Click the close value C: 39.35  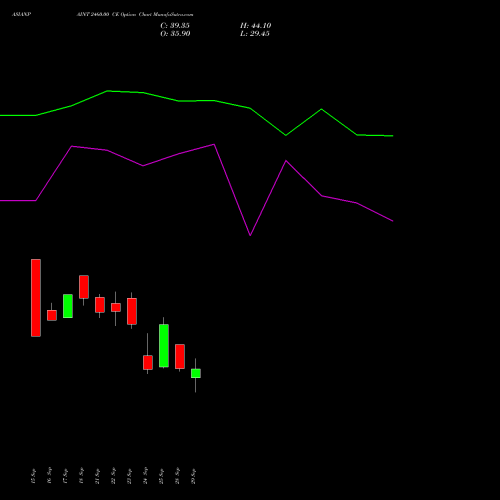pos(175,26)
